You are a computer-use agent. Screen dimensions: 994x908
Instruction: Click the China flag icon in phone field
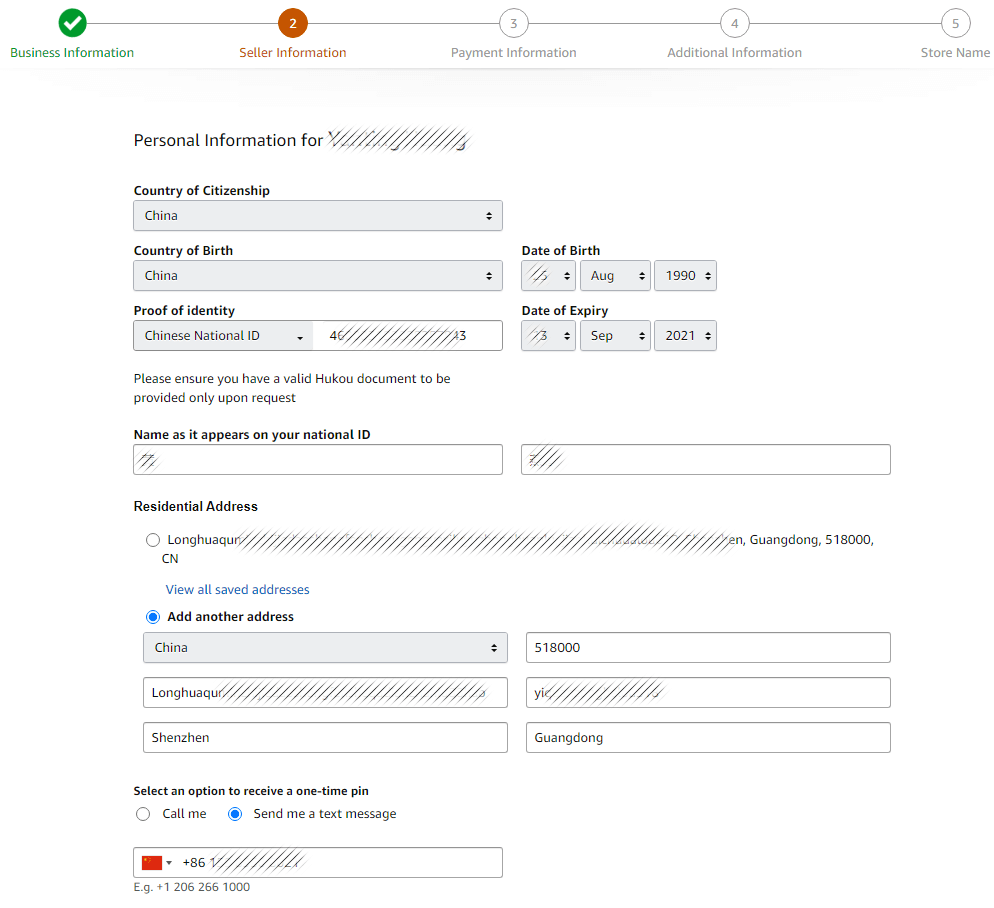click(152, 862)
